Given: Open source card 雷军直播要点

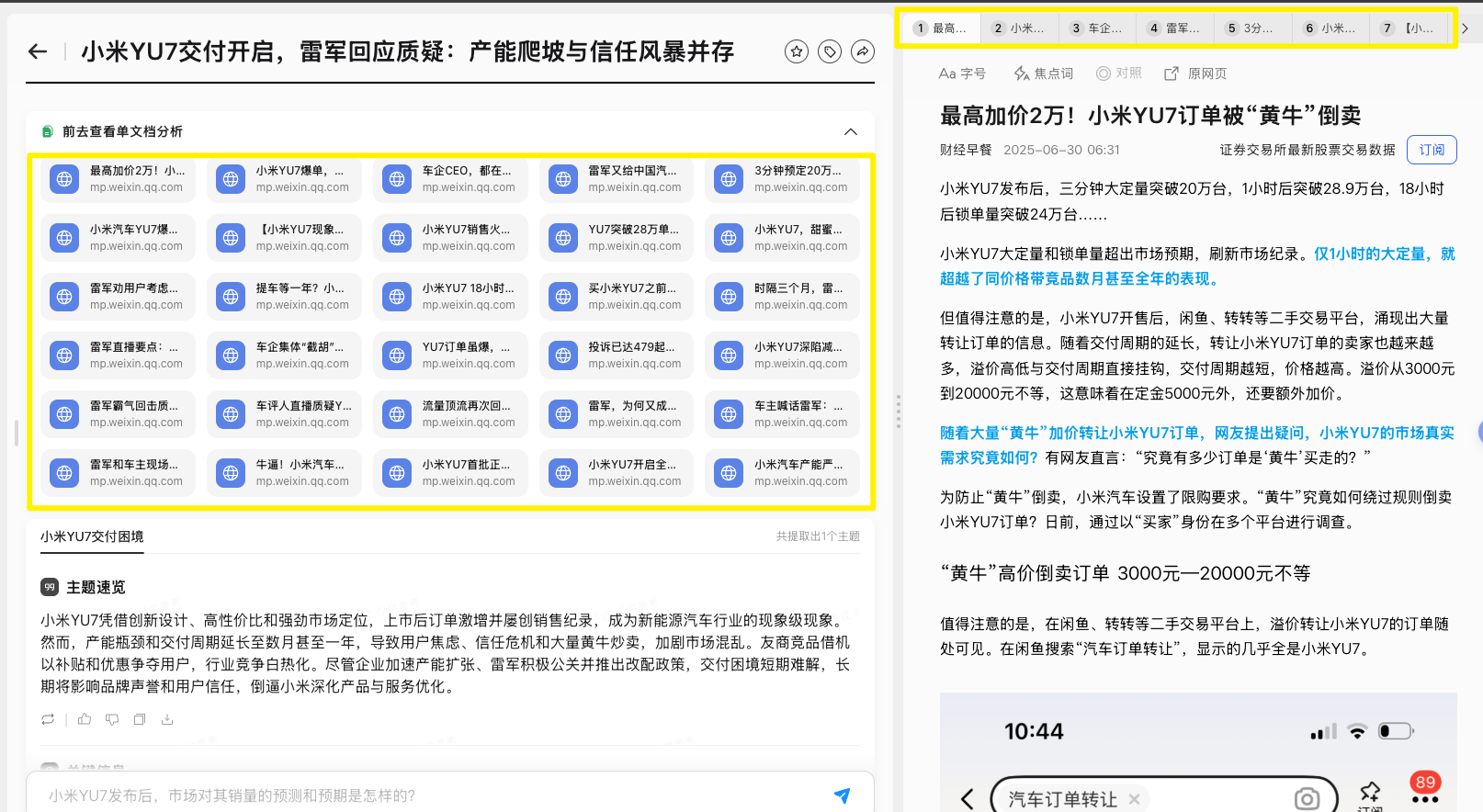Looking at the screenshot, I should click(118, 355).
